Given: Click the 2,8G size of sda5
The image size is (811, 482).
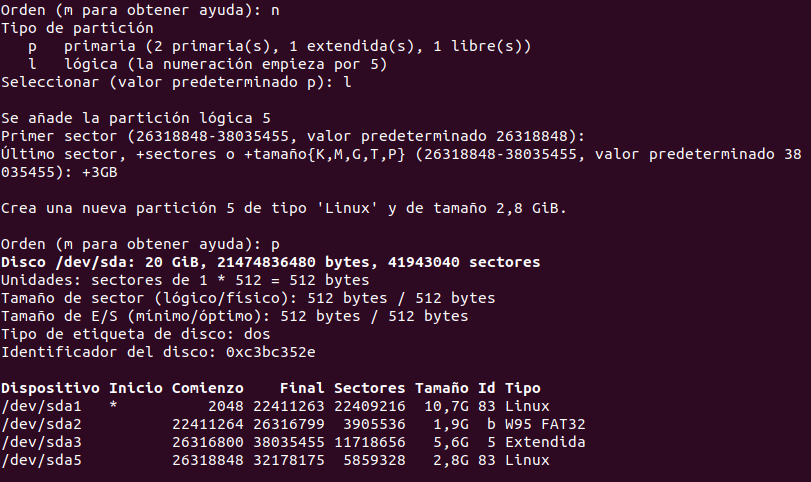Looking at the screenshot, I should (x=450, y=460).
